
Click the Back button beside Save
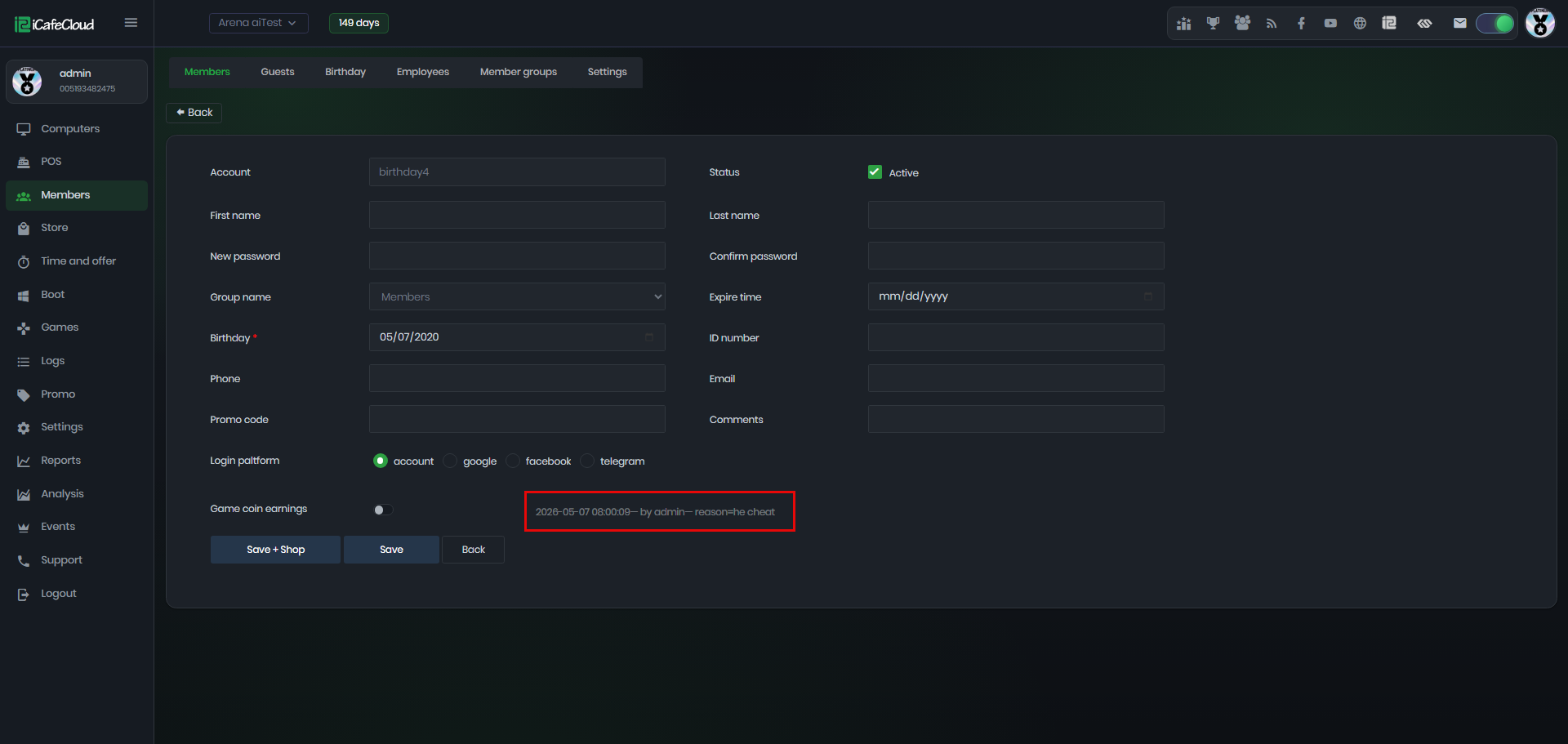coord(474,550)
